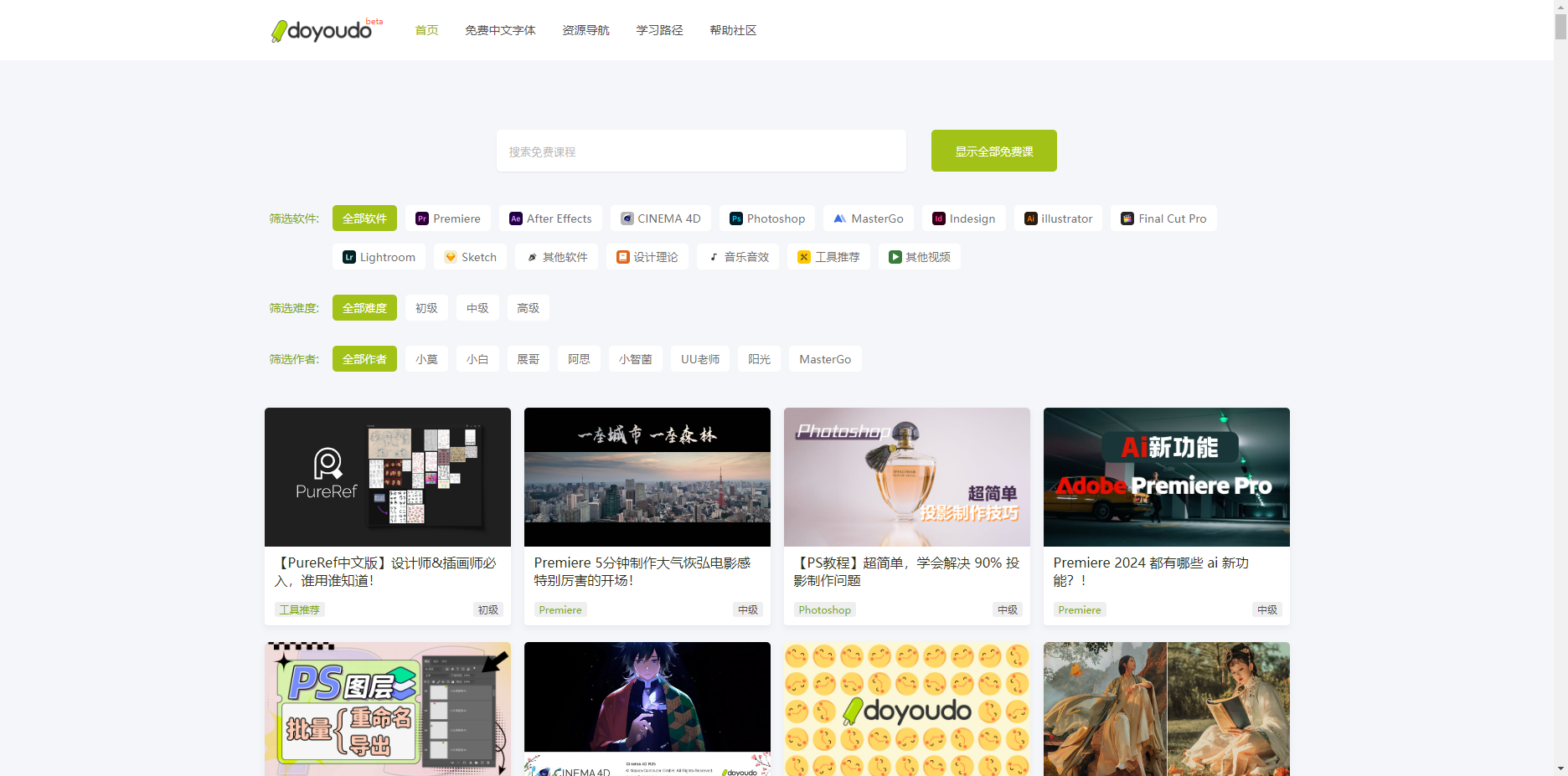Open the hanfu portrait photos thumbnail
Screen dimensions: 1568x776
[x=1167, y=709]
